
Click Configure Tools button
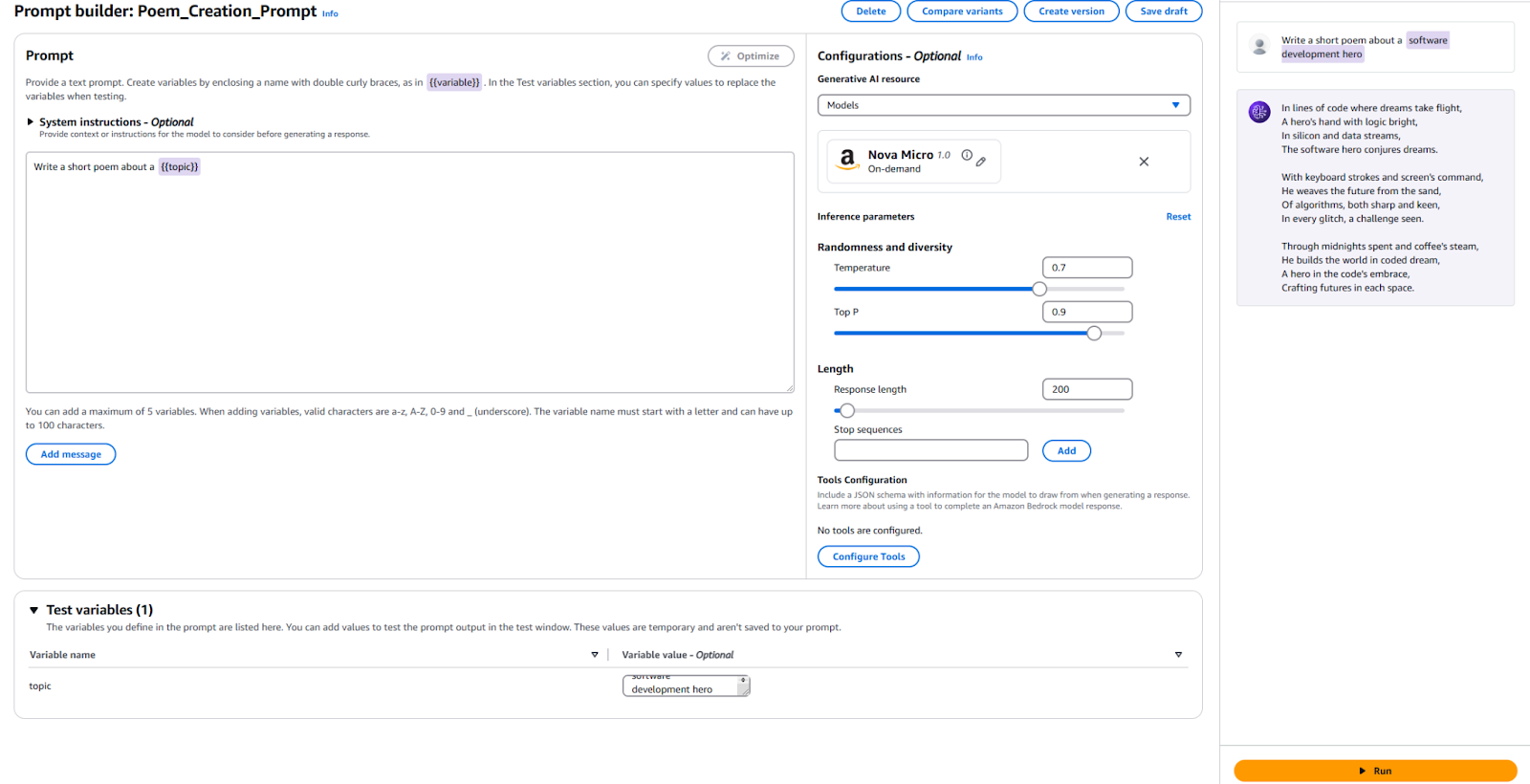[x=868, y=556]
